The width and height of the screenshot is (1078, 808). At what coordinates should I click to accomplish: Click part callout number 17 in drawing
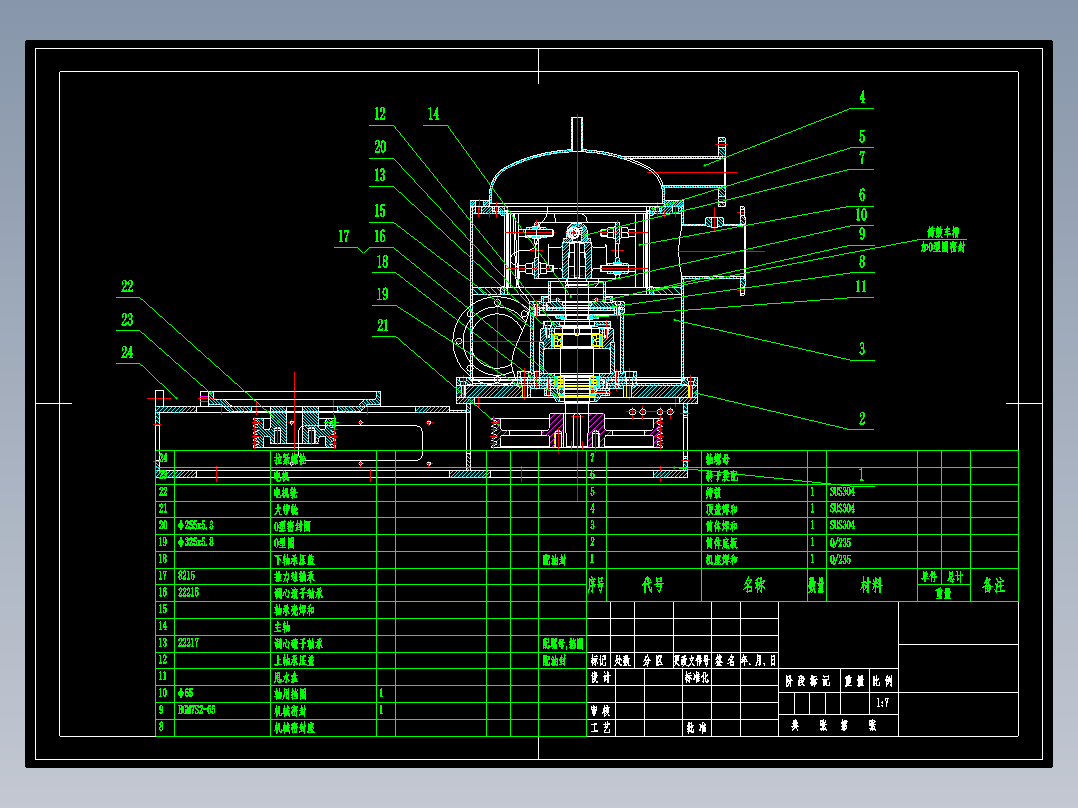pyautogui.click(x=344, y=237)
